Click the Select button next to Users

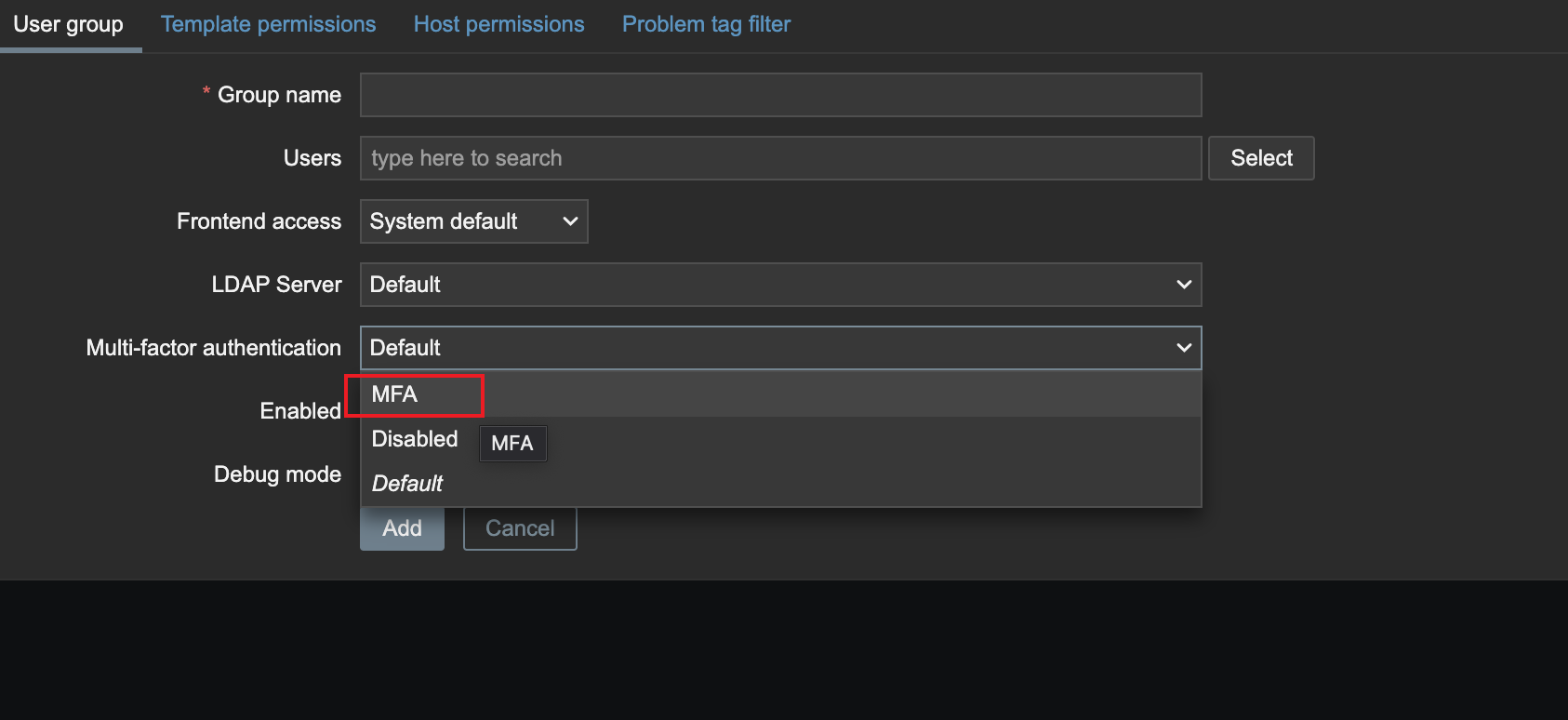1261,158
